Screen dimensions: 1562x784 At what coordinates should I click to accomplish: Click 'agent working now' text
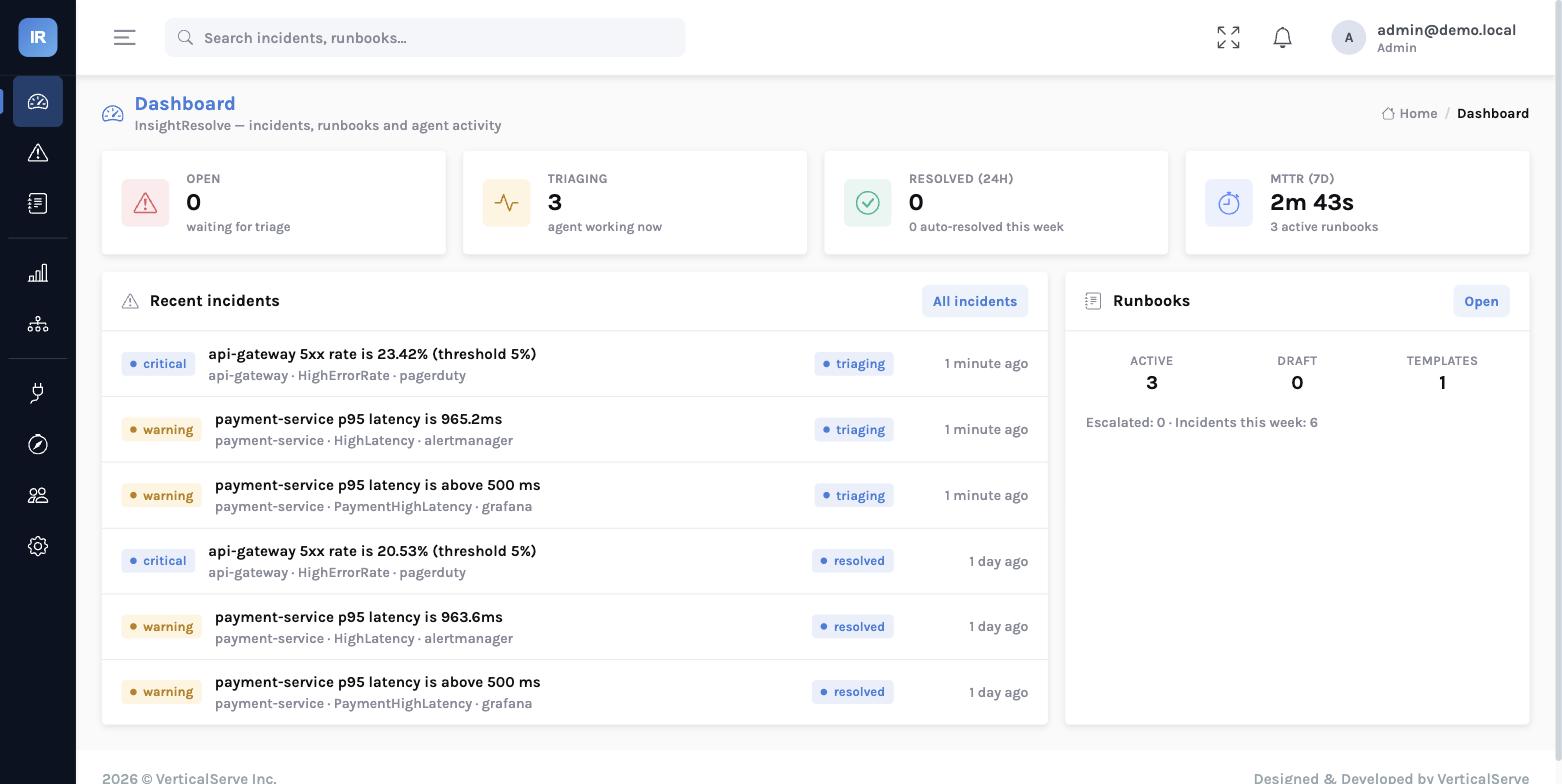click(605, 227)
